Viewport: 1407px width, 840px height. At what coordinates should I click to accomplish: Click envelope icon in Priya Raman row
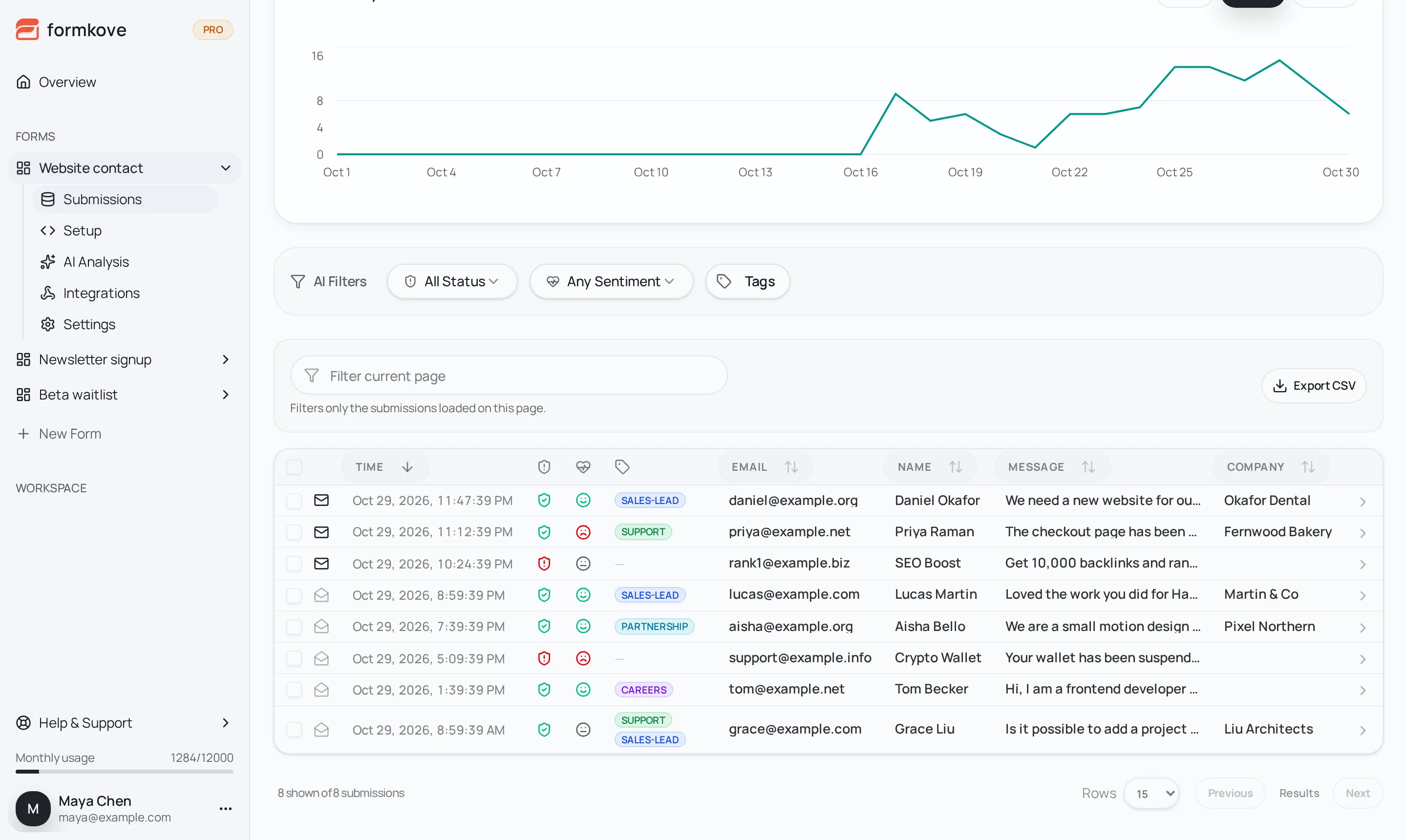coord(321,532)
